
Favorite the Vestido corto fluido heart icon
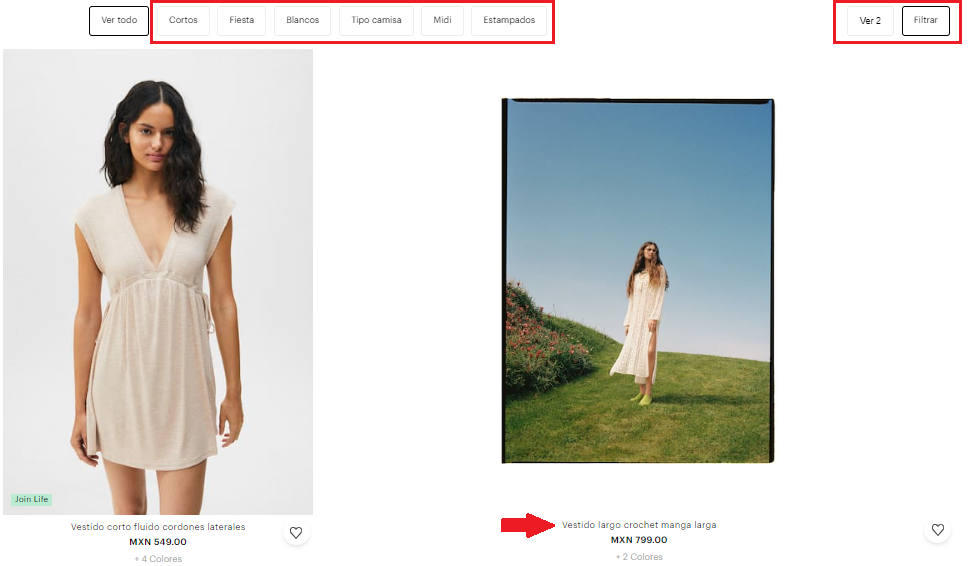click(296, 533)
